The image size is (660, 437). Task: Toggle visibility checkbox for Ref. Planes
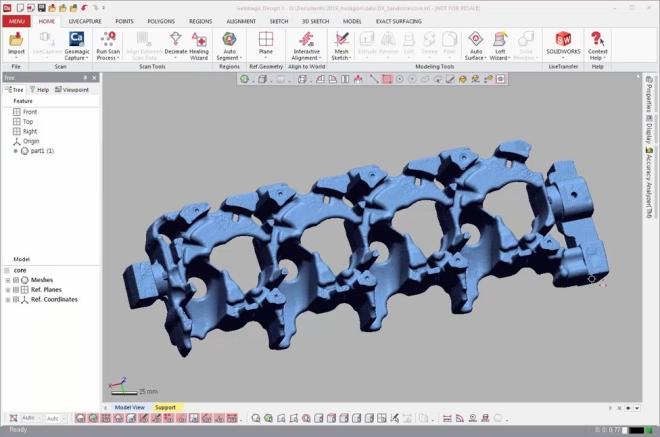tap(16, 290)
